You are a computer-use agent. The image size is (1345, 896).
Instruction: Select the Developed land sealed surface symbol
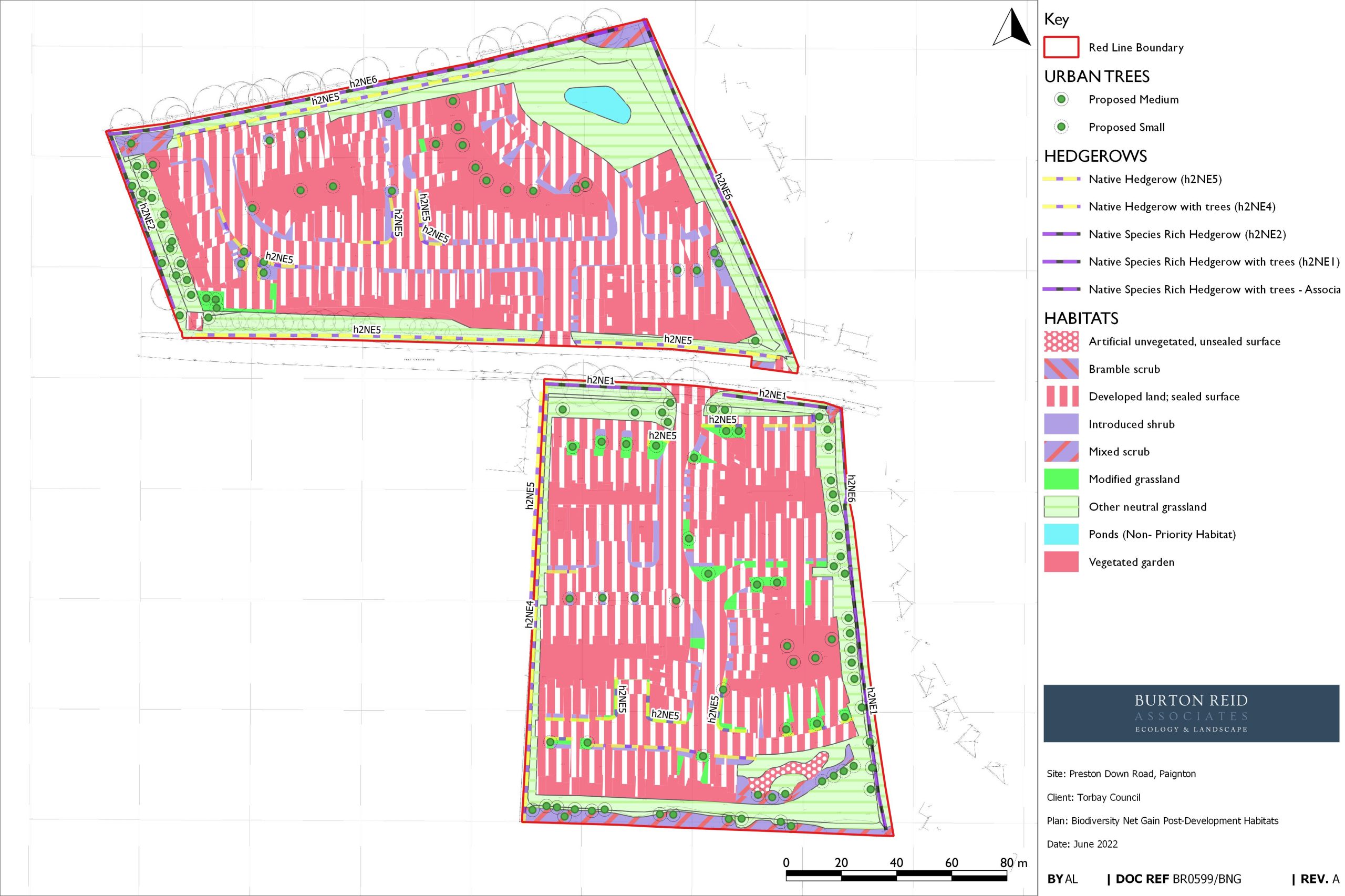tap(1060, 397)
